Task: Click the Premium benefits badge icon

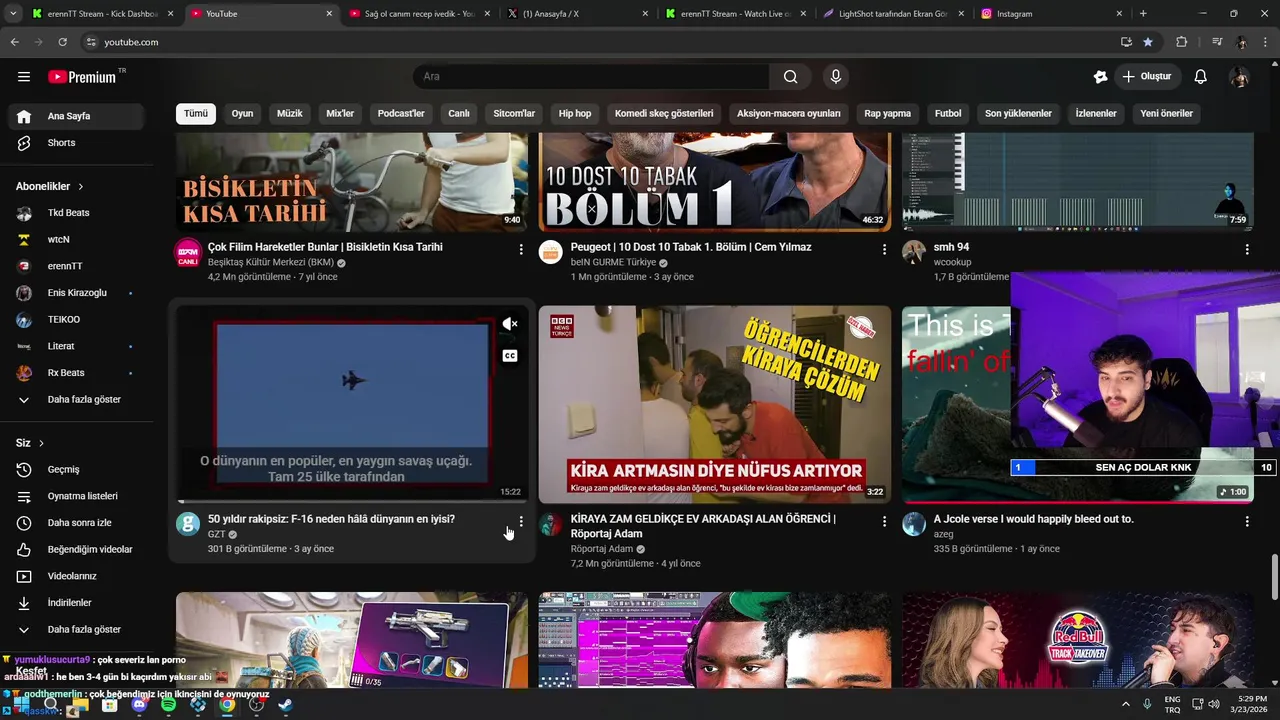Action: (1101, 77)
